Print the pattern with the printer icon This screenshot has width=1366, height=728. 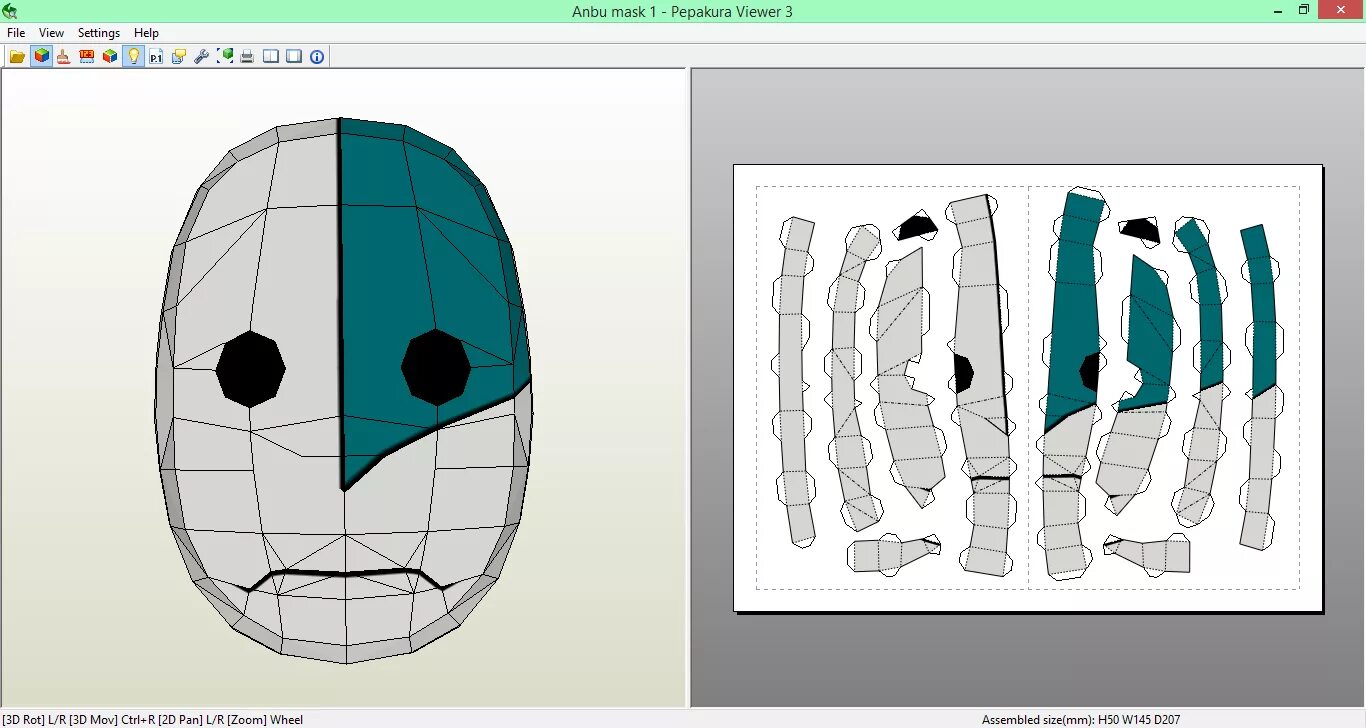point(247,57)
